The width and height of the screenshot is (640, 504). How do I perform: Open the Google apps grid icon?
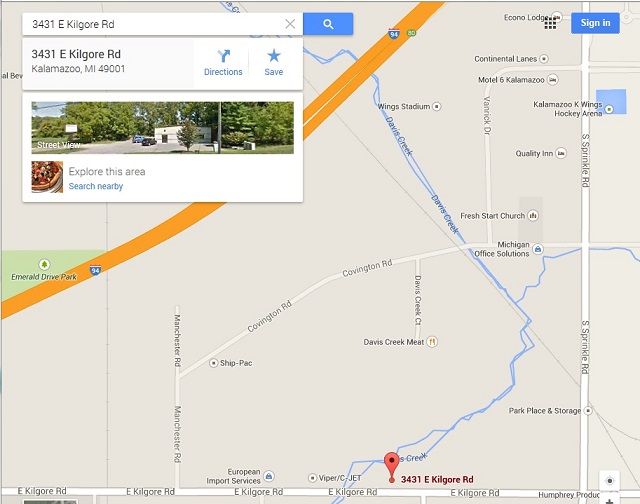[550, 24]
